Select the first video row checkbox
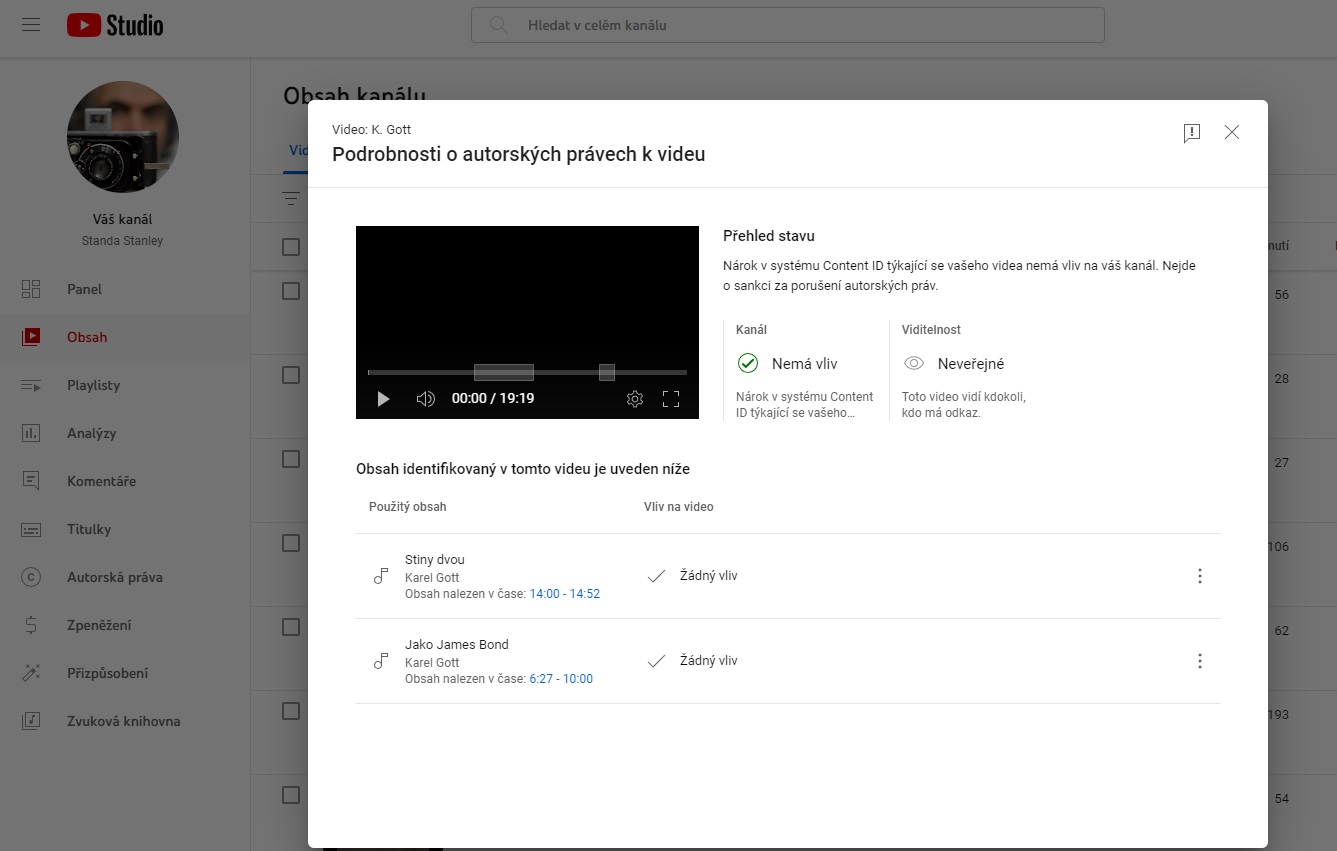The width and height of the screenshot is (1337, 851). coord(291,291)
